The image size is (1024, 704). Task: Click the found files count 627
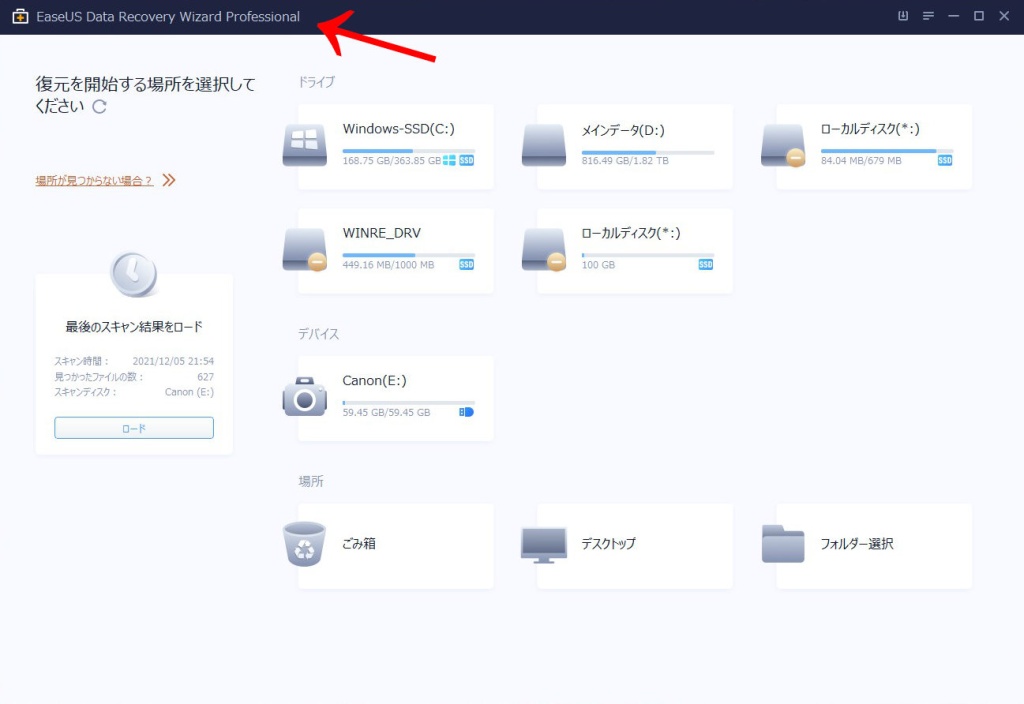pyautogui.click(x=205, y=377)
